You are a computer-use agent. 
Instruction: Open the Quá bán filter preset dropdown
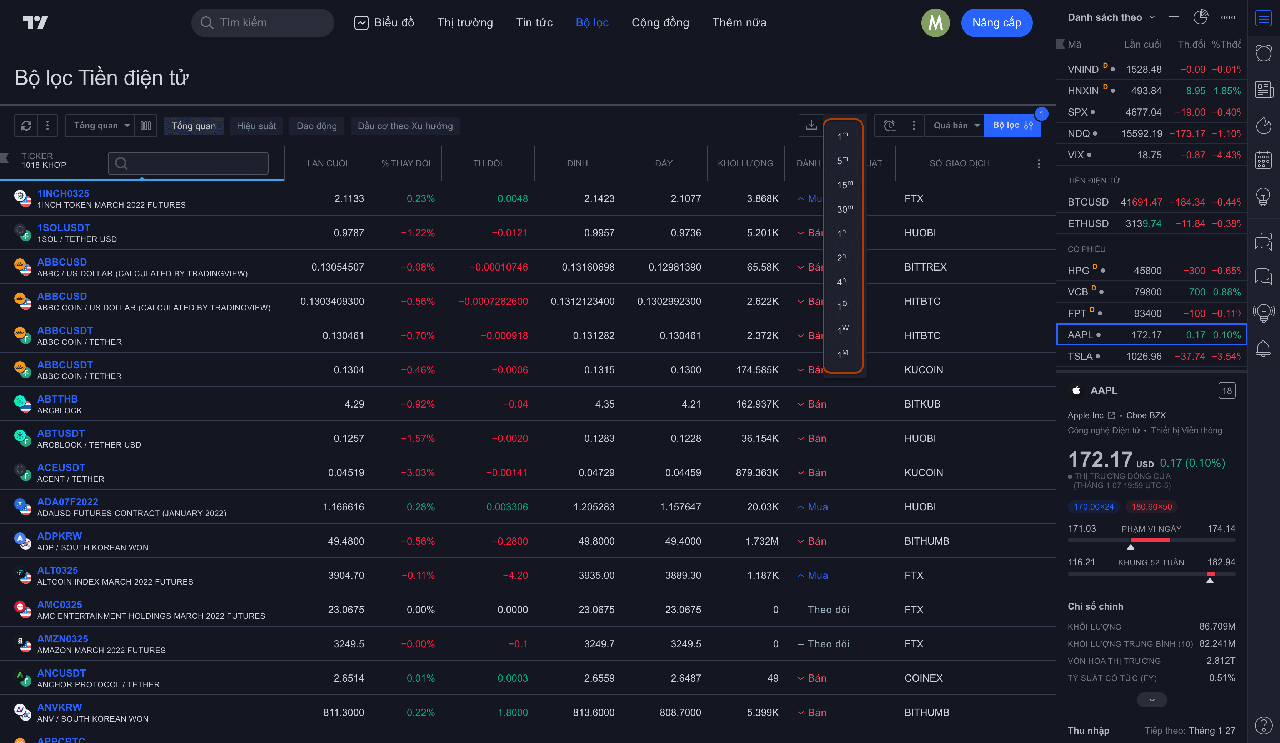point(956,126)
